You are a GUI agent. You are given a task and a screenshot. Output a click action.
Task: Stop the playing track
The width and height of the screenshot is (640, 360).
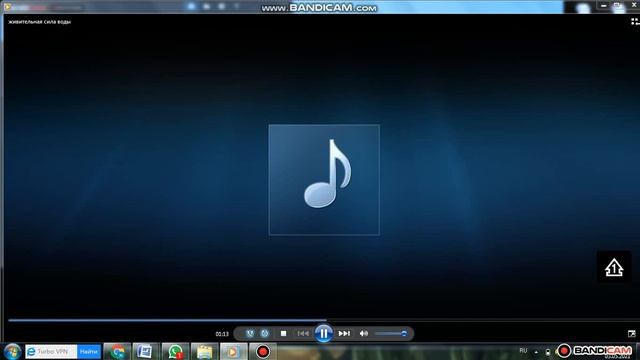(283, 333)
